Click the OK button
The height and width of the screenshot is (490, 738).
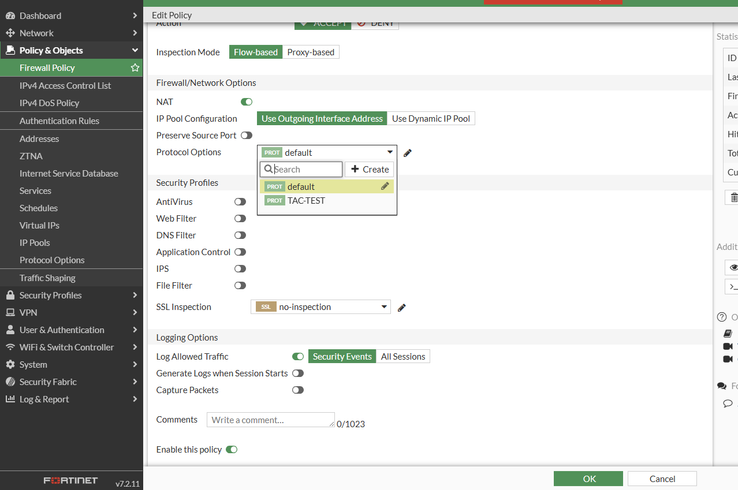[x=588, y=479]
